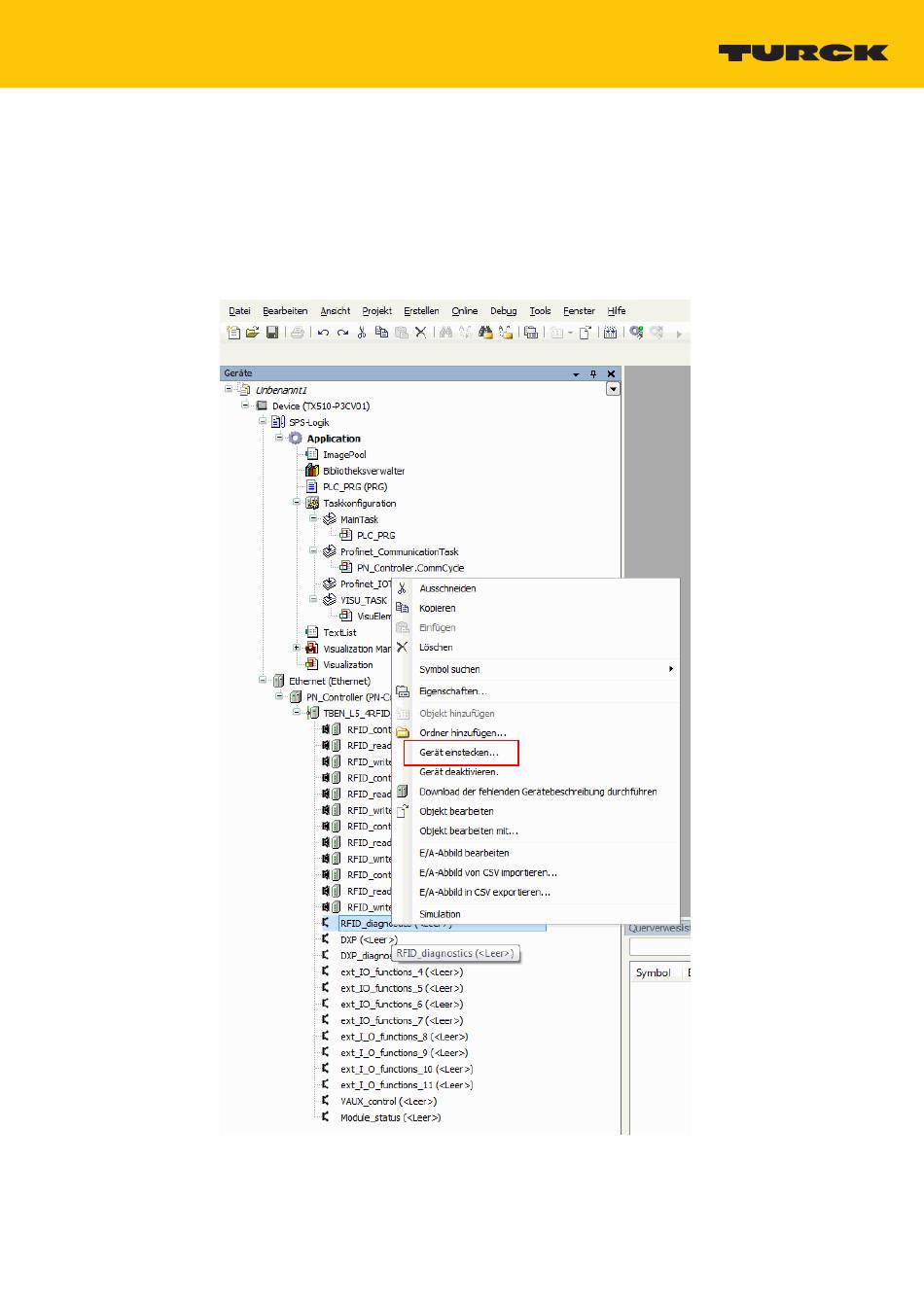
Task: Click the Copy icon in toolbar
Action: 381,333
